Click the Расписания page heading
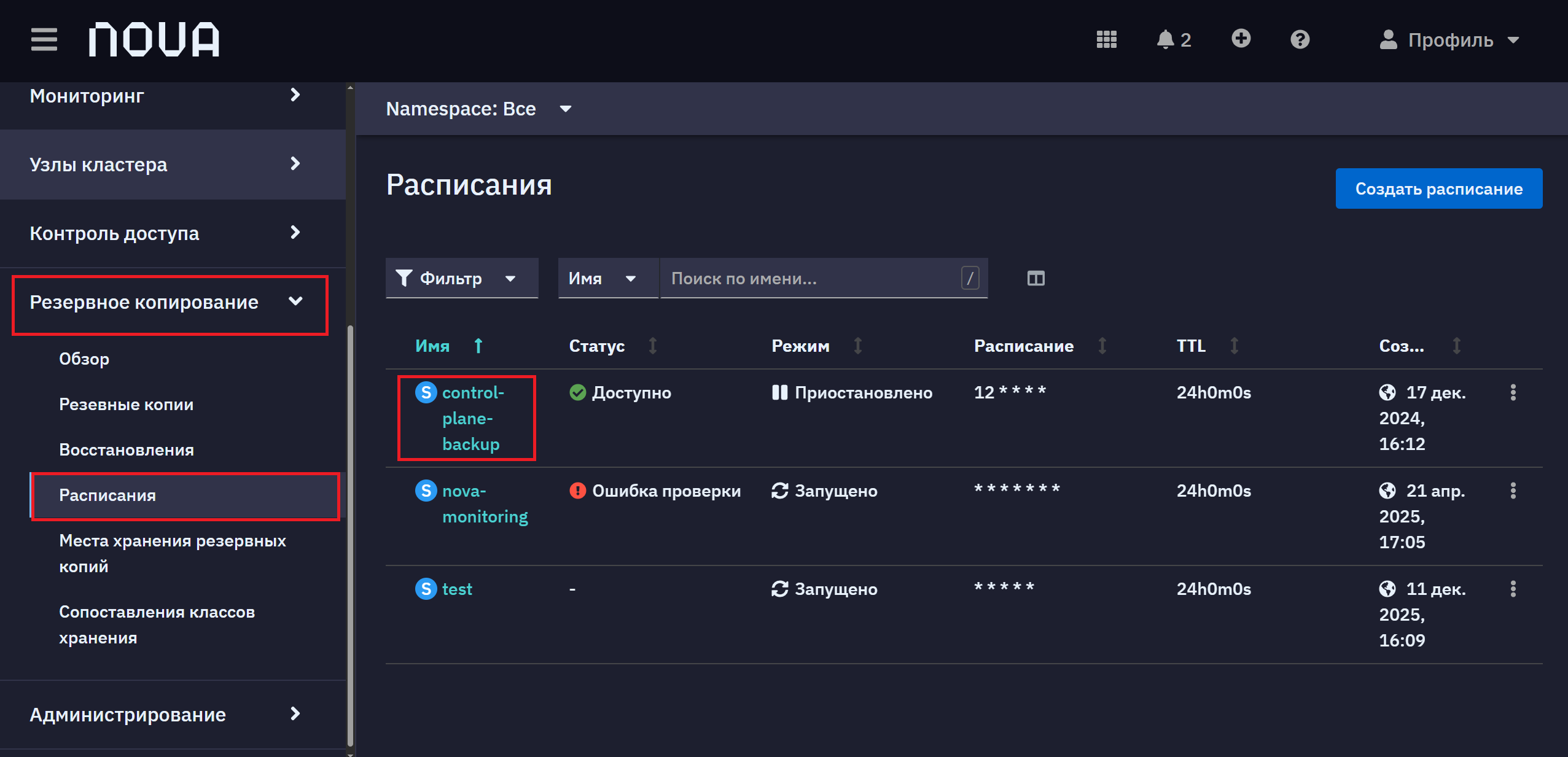 [x=469, y=185]
